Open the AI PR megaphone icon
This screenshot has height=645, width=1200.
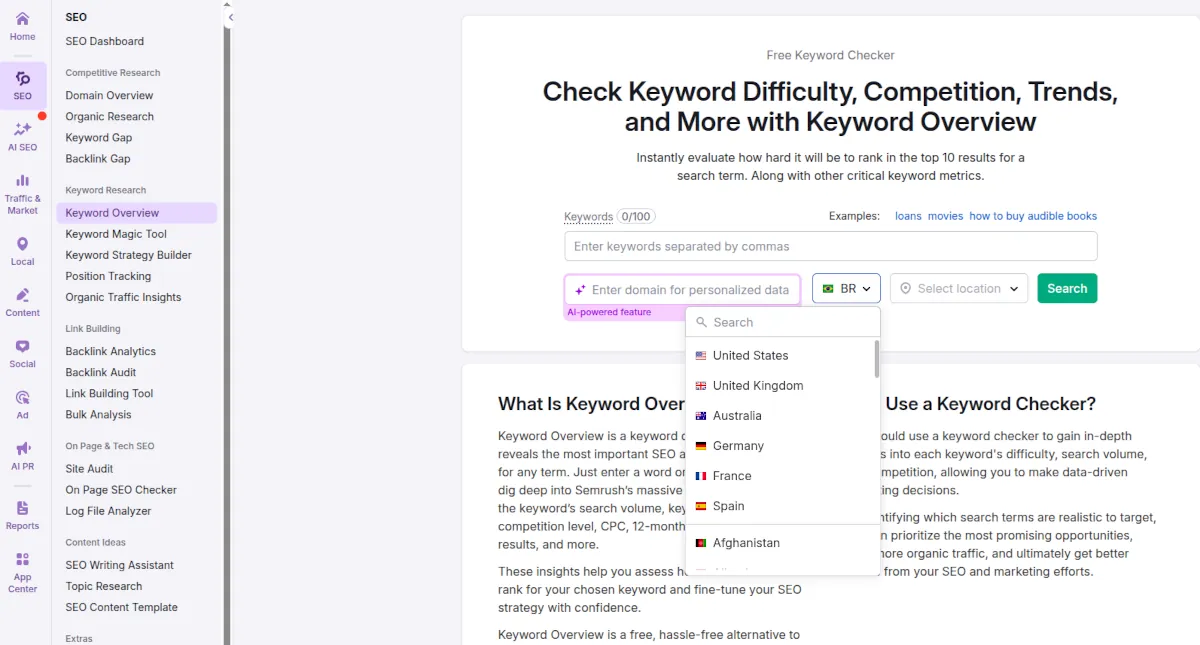(22, 455)
